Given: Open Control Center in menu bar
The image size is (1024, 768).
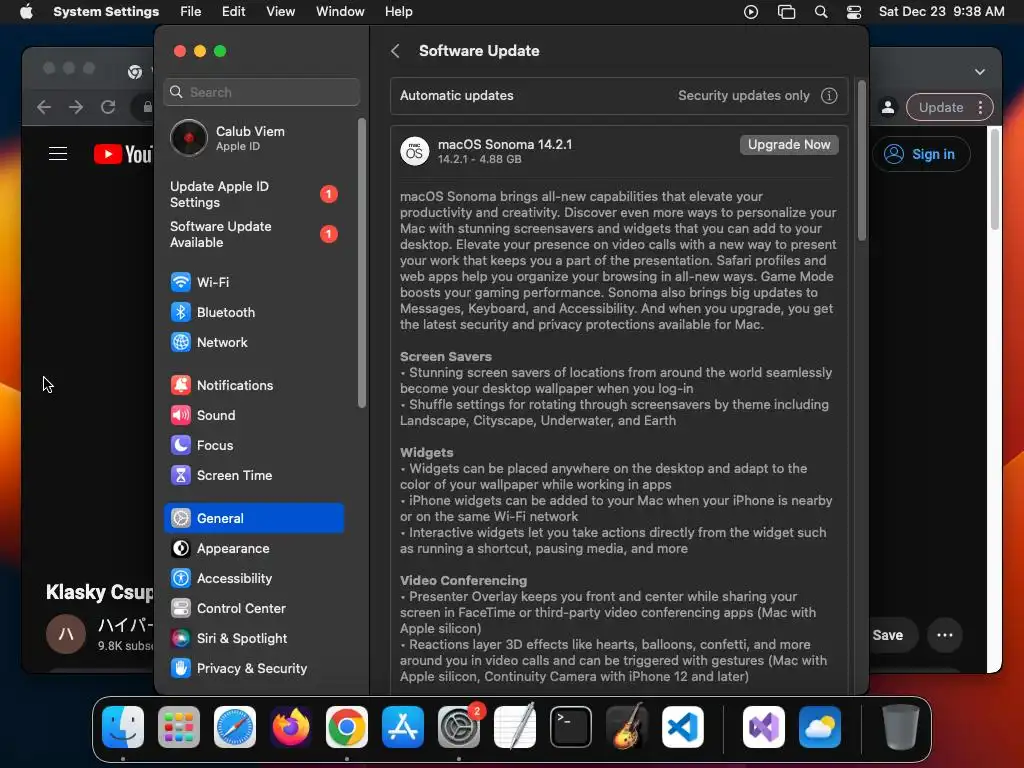Looking at the screenshot, I should click(854, 12).
